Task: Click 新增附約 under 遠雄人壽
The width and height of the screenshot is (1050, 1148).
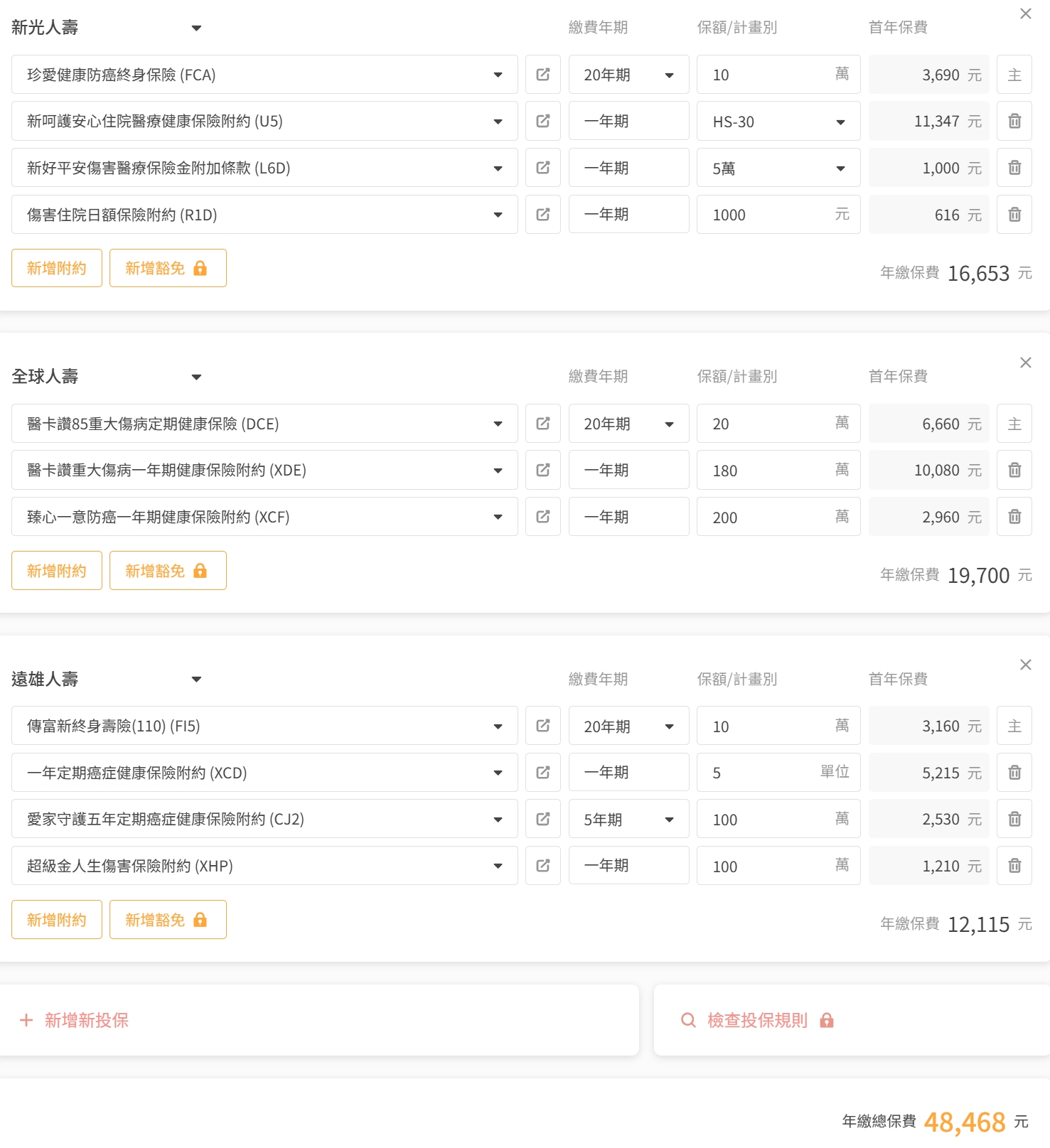Action: 57,920
